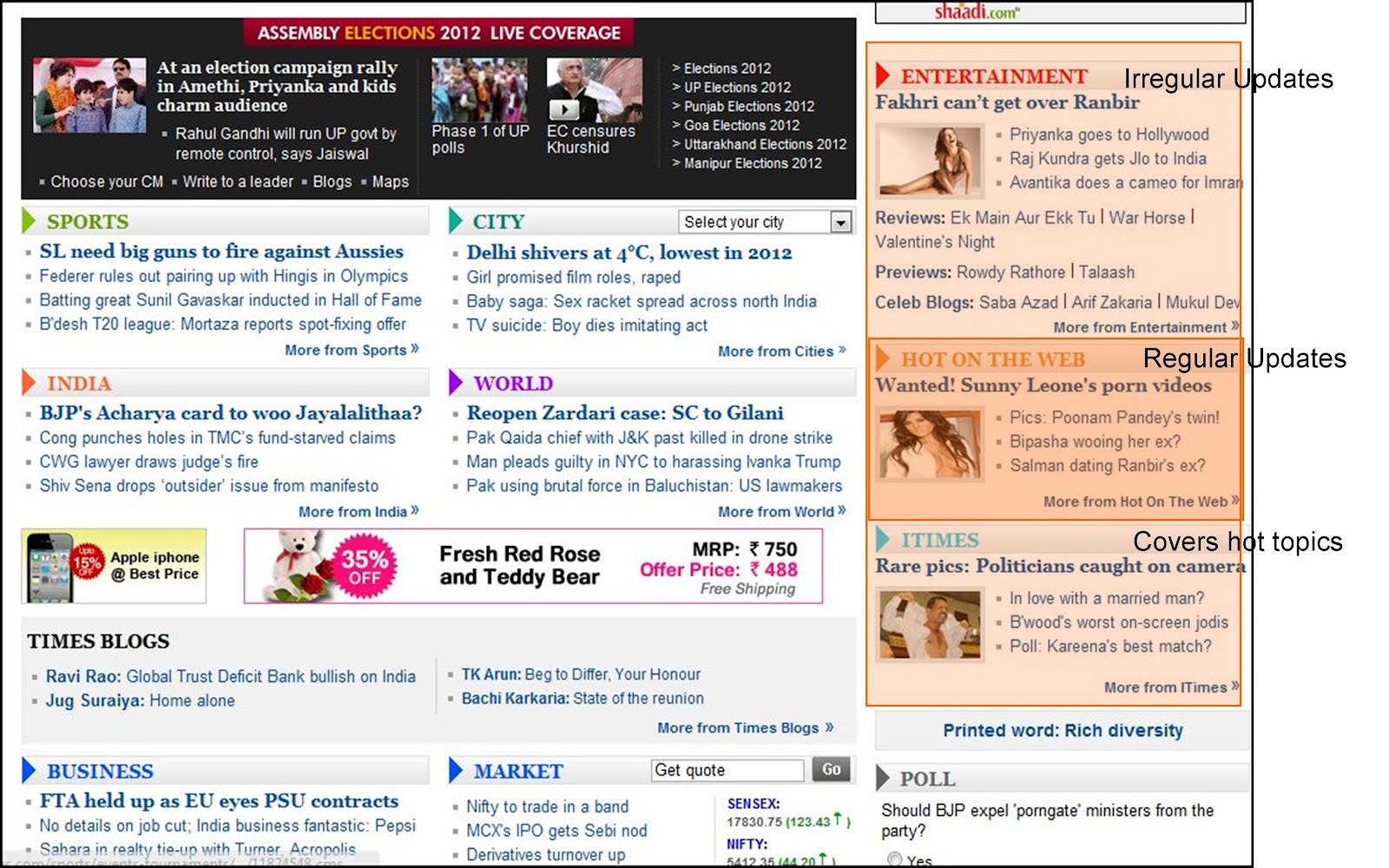Open the election Blogs link

tap(332, 181)
